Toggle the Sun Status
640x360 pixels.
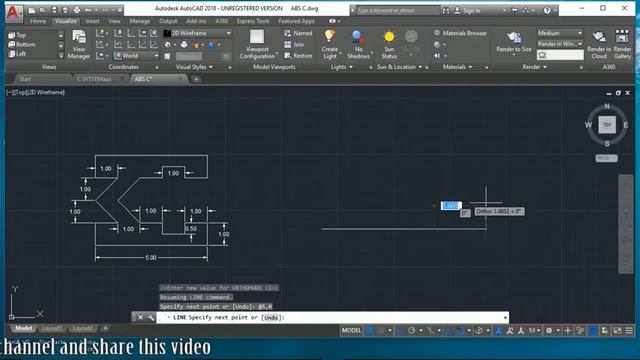[389, 44]
